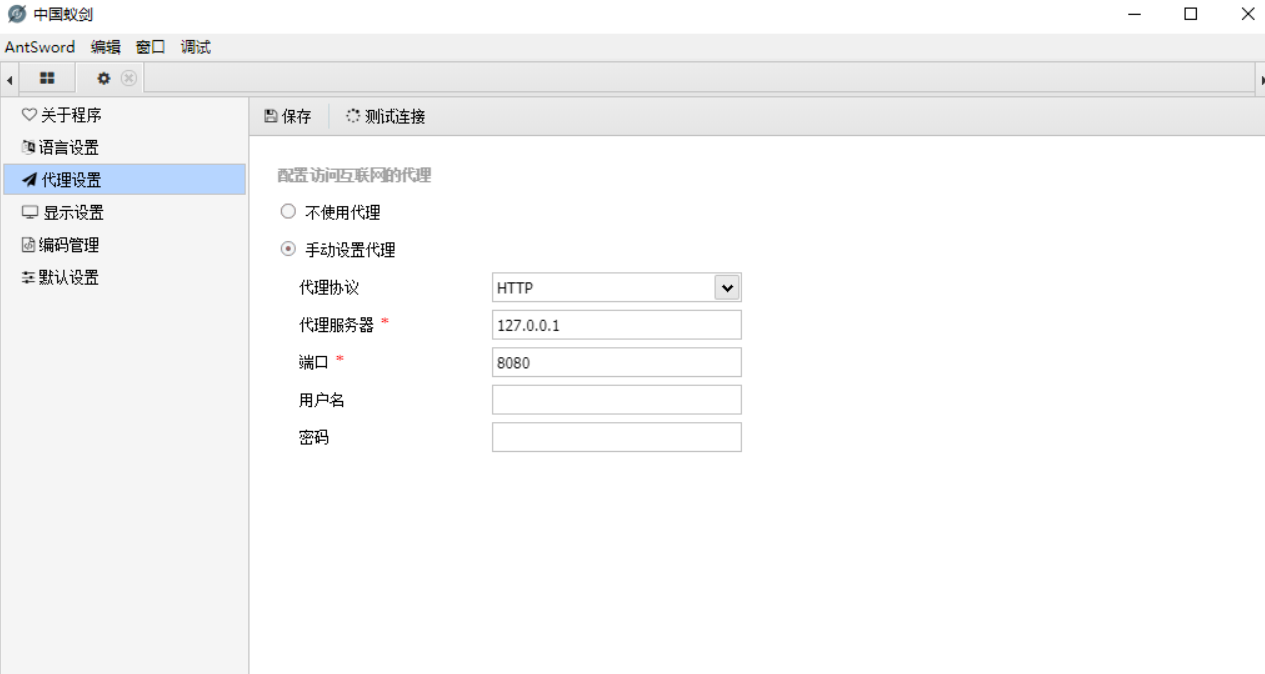This screenshot has height=674, width=1265.
Task: Open the AntSword menu
Action: [x=40, y=47]
